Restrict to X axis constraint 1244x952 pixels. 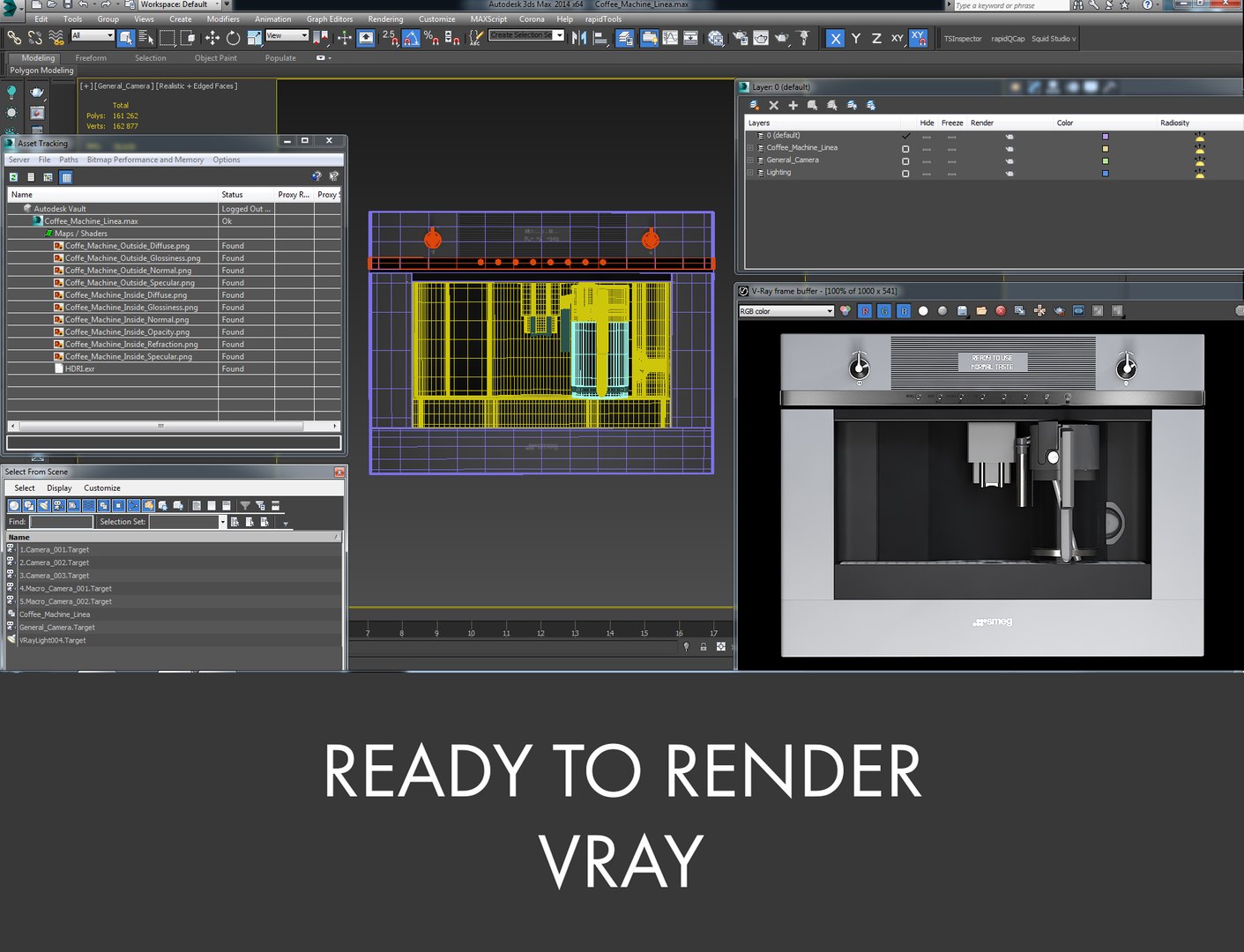[835, 38]
